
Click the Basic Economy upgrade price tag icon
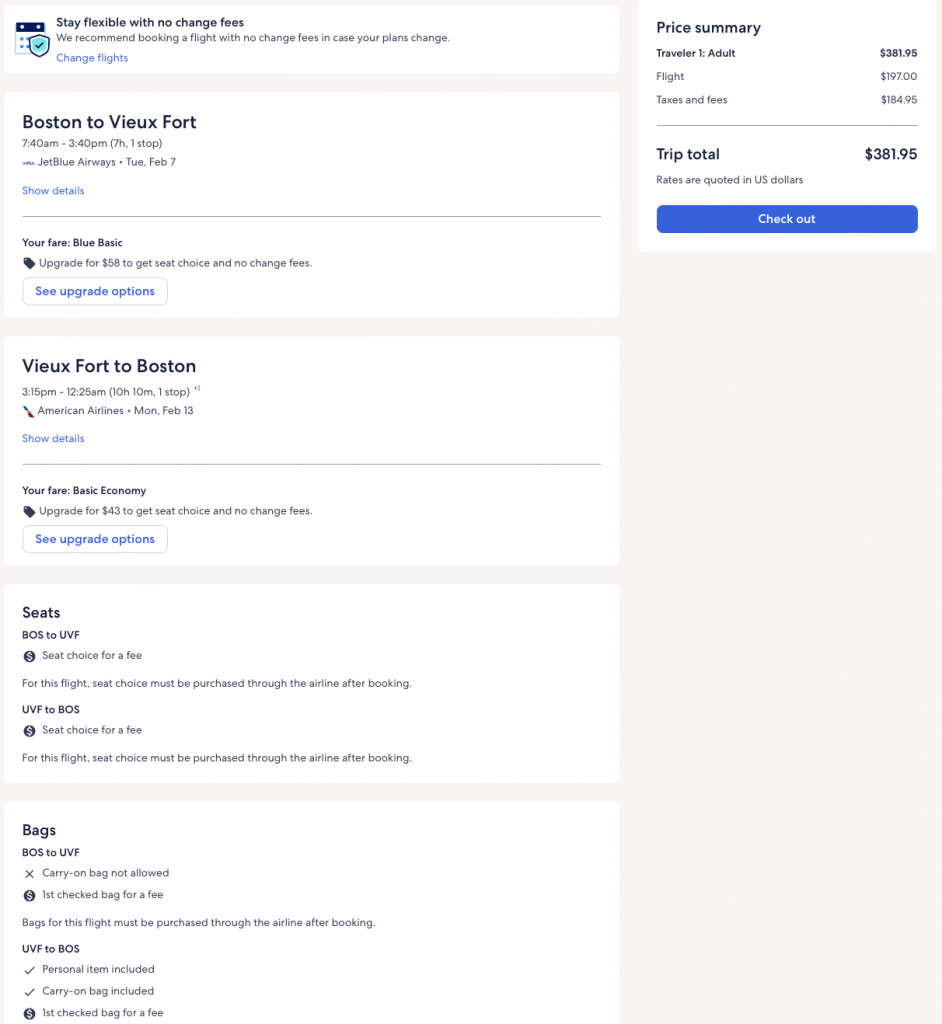coord(29,512)
